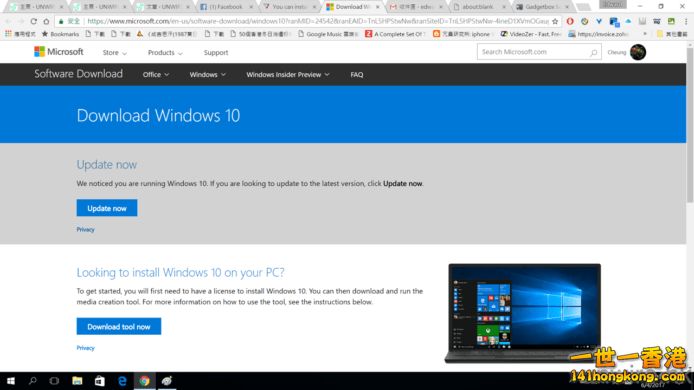Expand the Windows menu in Software Download bar
This screenshot has height=390, width=694.
click(208, 74)
